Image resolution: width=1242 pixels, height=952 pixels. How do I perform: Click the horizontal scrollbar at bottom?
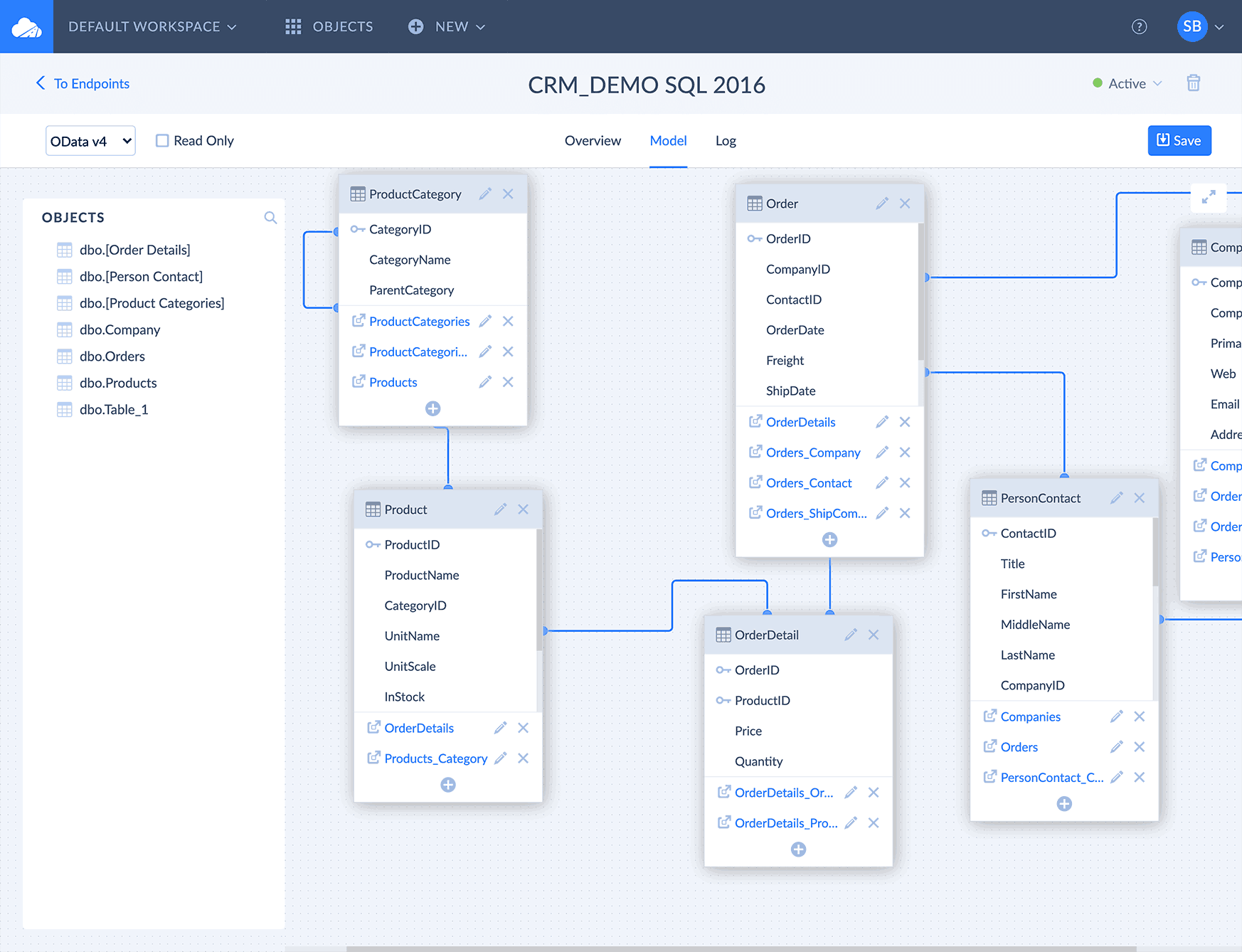pyautogui.click(x=740, y=948)
